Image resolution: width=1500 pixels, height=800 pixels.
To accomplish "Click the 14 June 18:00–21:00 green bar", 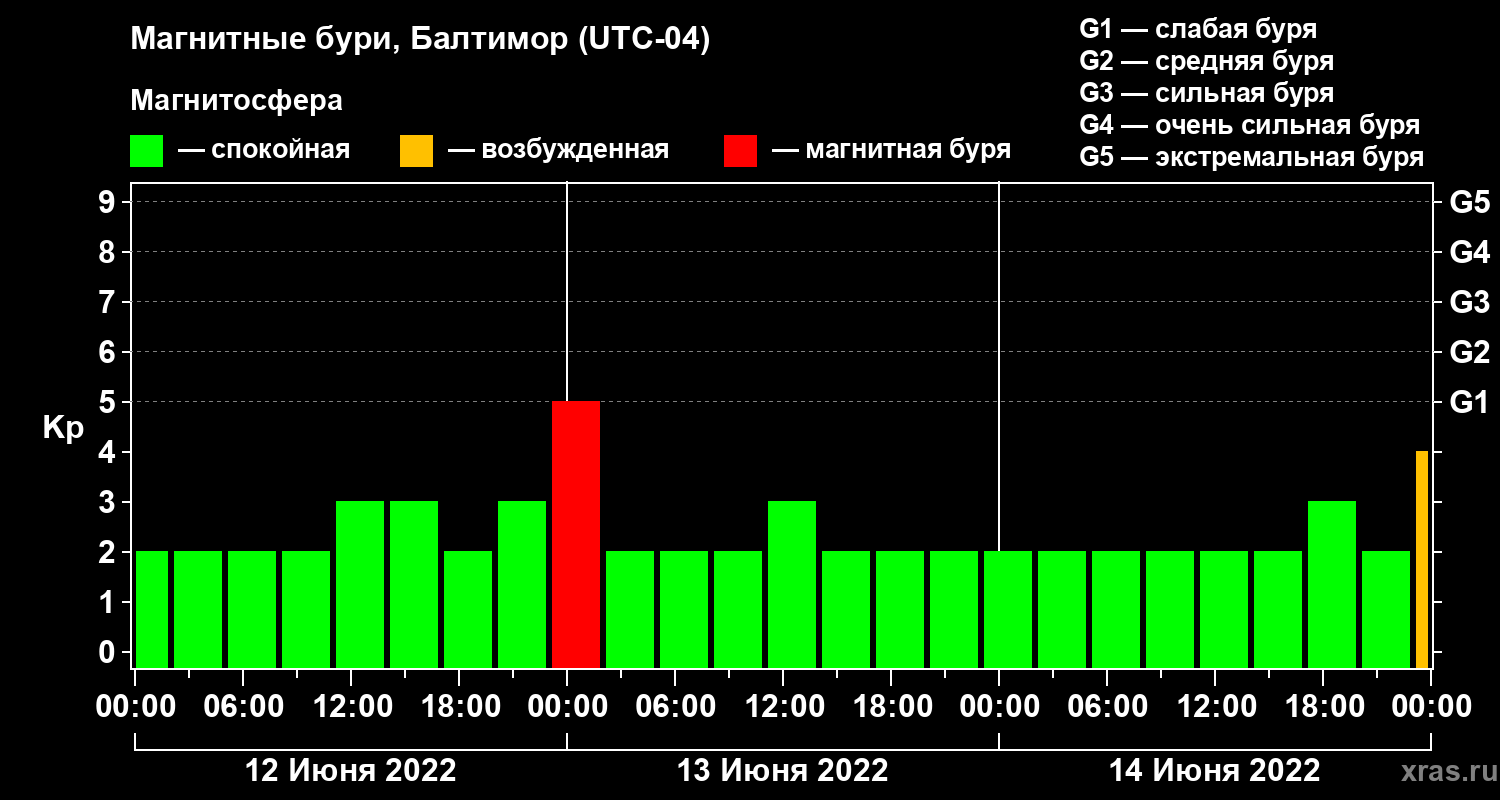I will [1332, 584].
